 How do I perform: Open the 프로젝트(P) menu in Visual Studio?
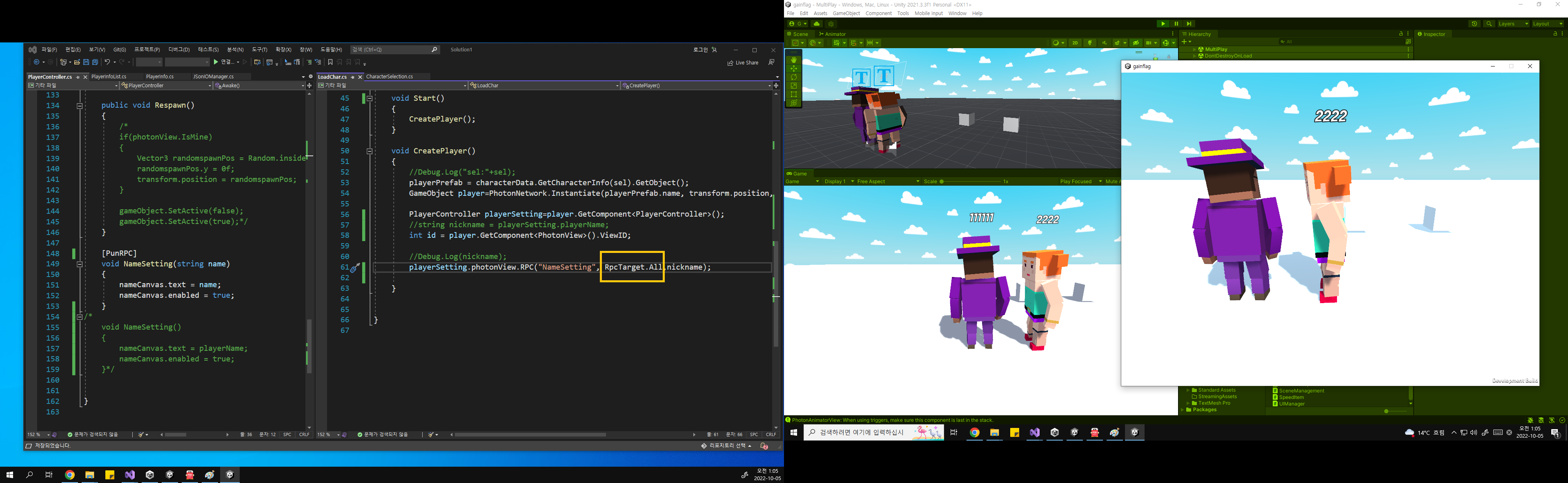point(147,50)
